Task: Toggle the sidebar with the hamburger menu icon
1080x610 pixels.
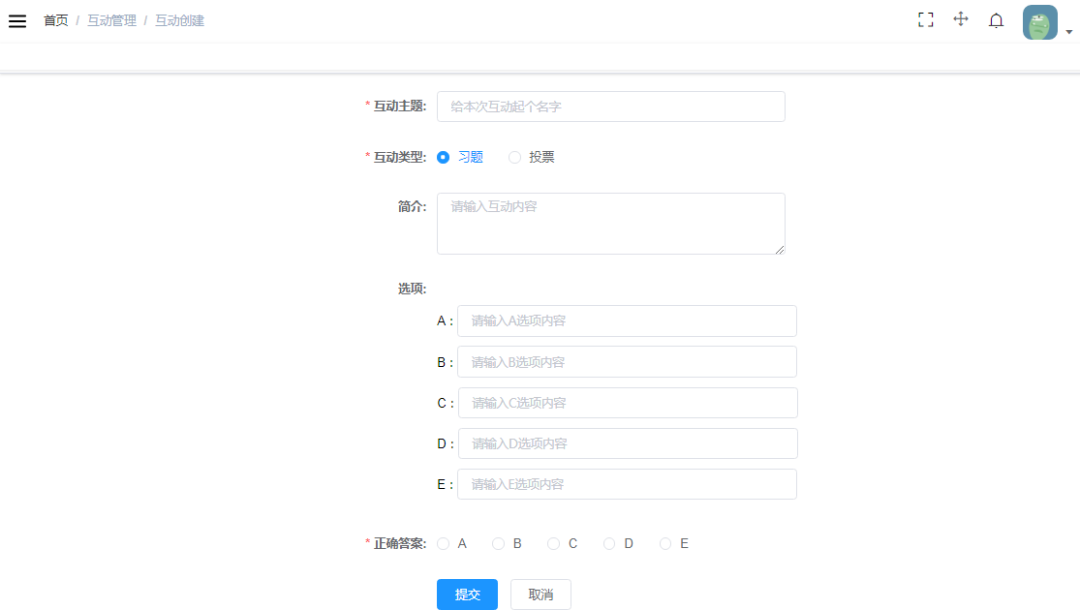Action: coord(17,19)
